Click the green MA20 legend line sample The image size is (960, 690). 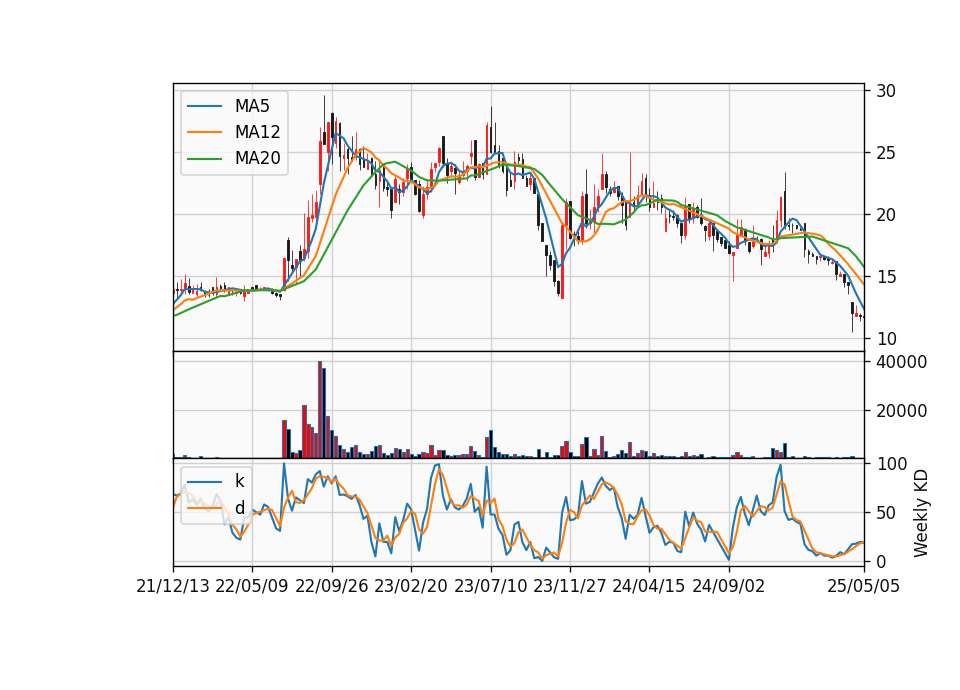[x=204, y=159]
